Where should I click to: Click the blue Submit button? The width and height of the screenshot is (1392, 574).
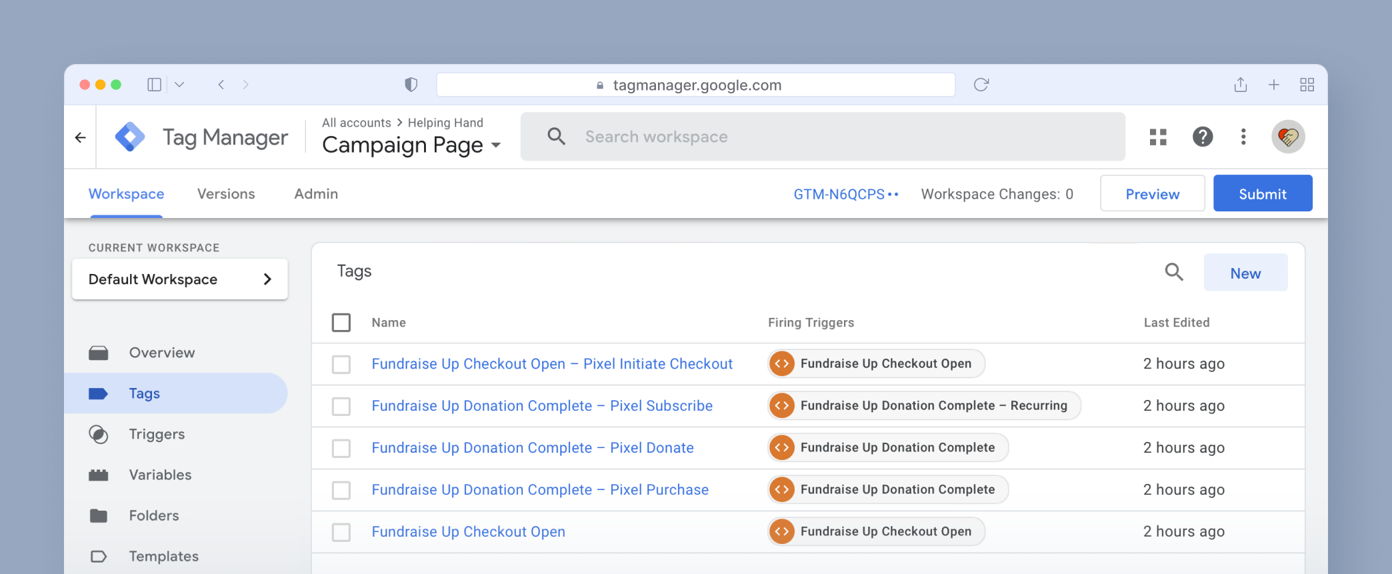pyautogui.click(x=1263, y=194)
